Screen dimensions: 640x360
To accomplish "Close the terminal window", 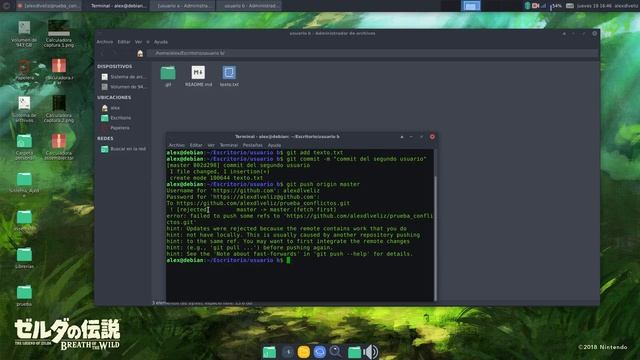I will (432, 137).
